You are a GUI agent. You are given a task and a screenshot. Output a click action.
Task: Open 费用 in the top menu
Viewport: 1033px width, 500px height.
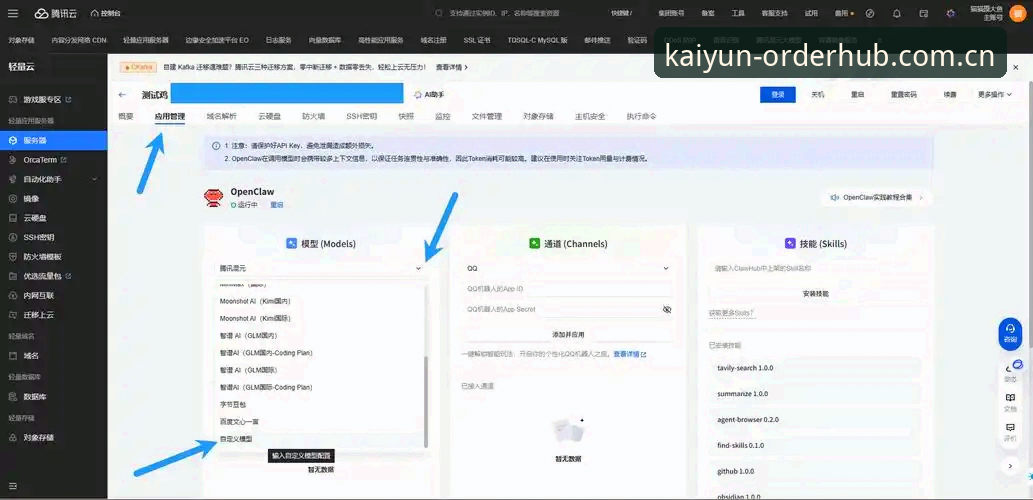[x=843, y=13]
